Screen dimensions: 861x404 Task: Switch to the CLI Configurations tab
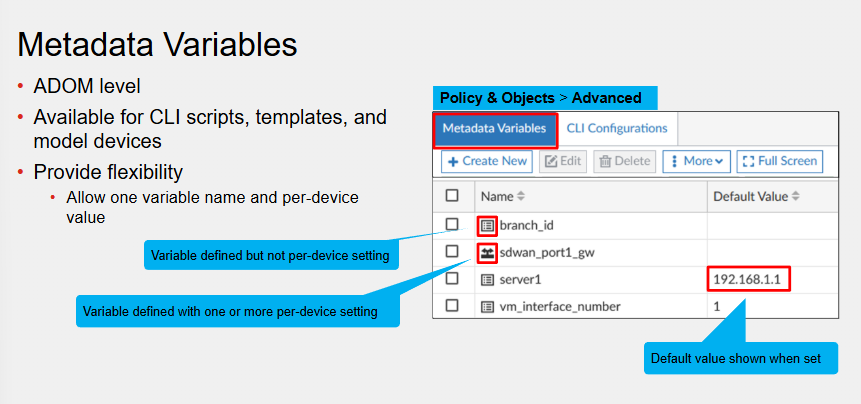point(617,128)
